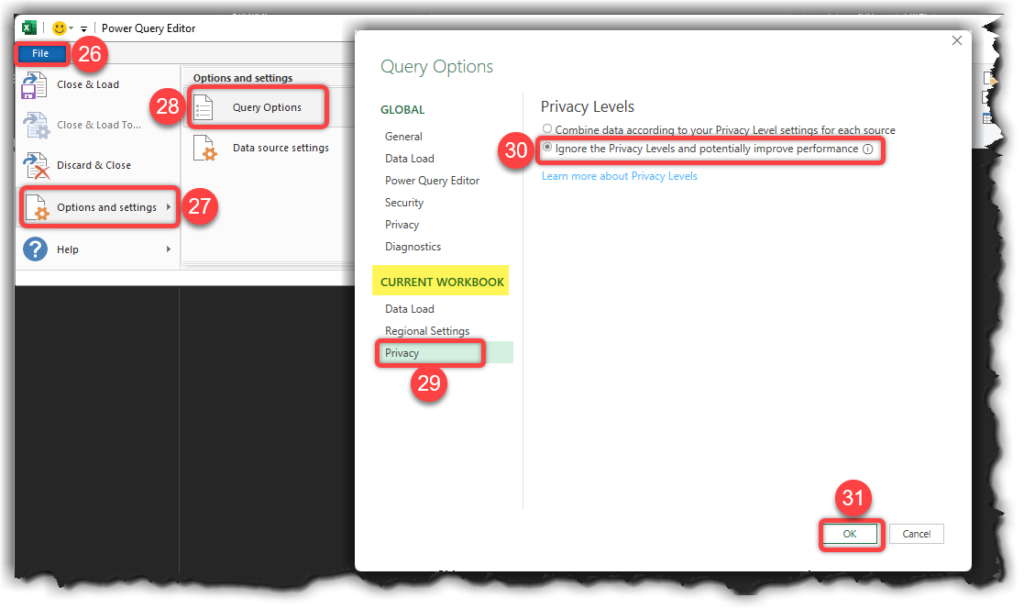Select the Discard & Close menu label
1024x609 pixels.
(93, 165)
